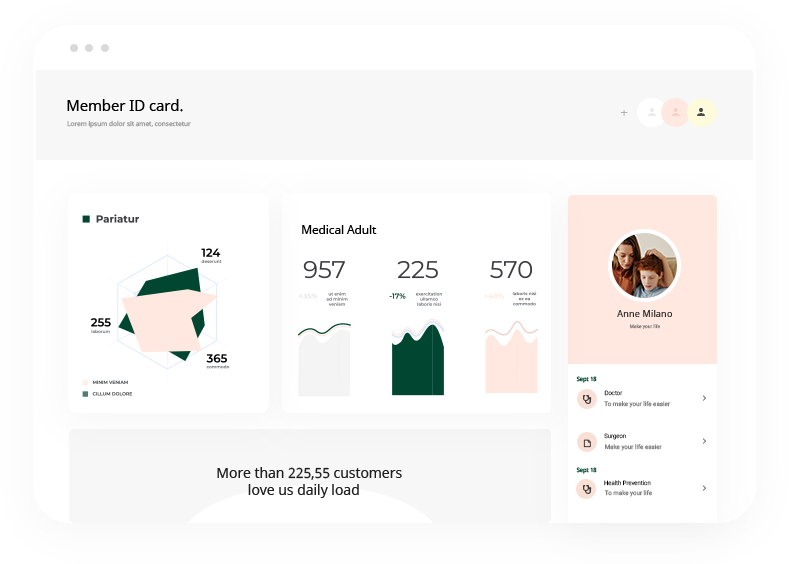This screenshot has height=564, width=789.
Task: Open Anne Milano's profile photo
Action: 644,266
